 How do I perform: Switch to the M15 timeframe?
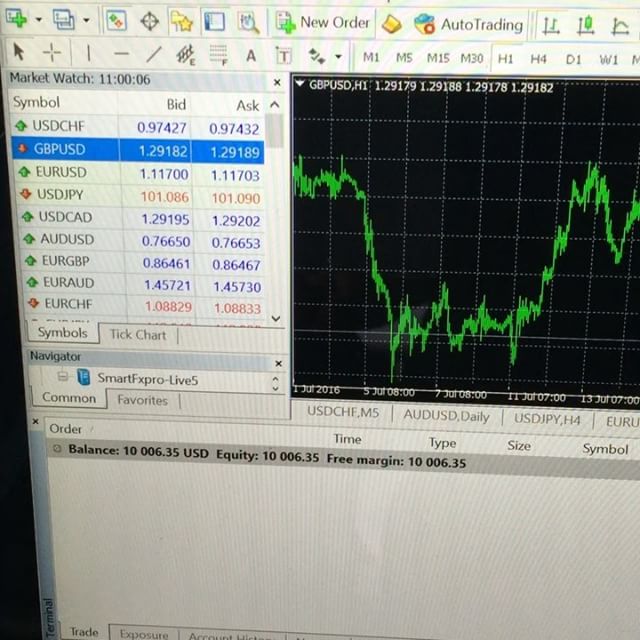(x=438, y=58)
